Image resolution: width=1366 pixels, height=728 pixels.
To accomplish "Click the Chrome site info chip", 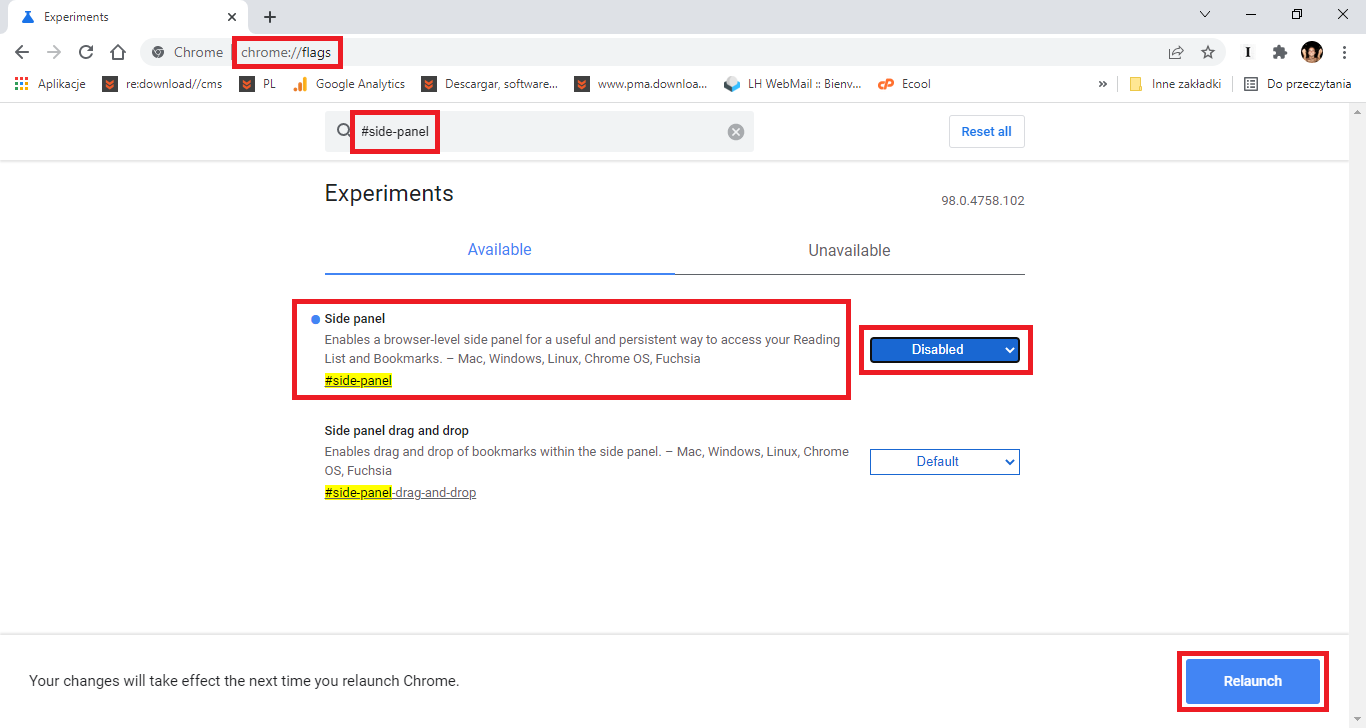I will pos(187,52).
